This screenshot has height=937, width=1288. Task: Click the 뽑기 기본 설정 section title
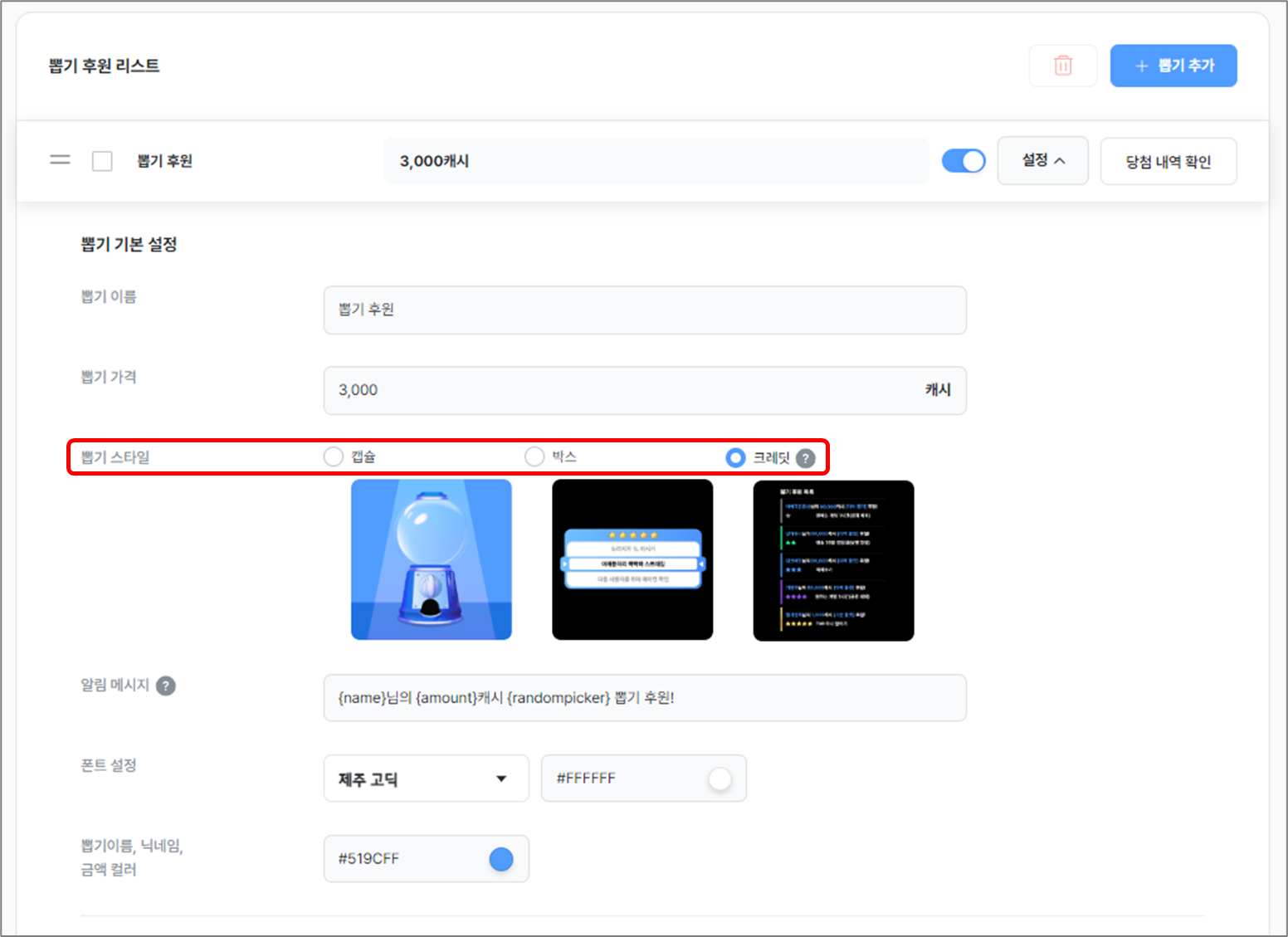pos(129,244)
